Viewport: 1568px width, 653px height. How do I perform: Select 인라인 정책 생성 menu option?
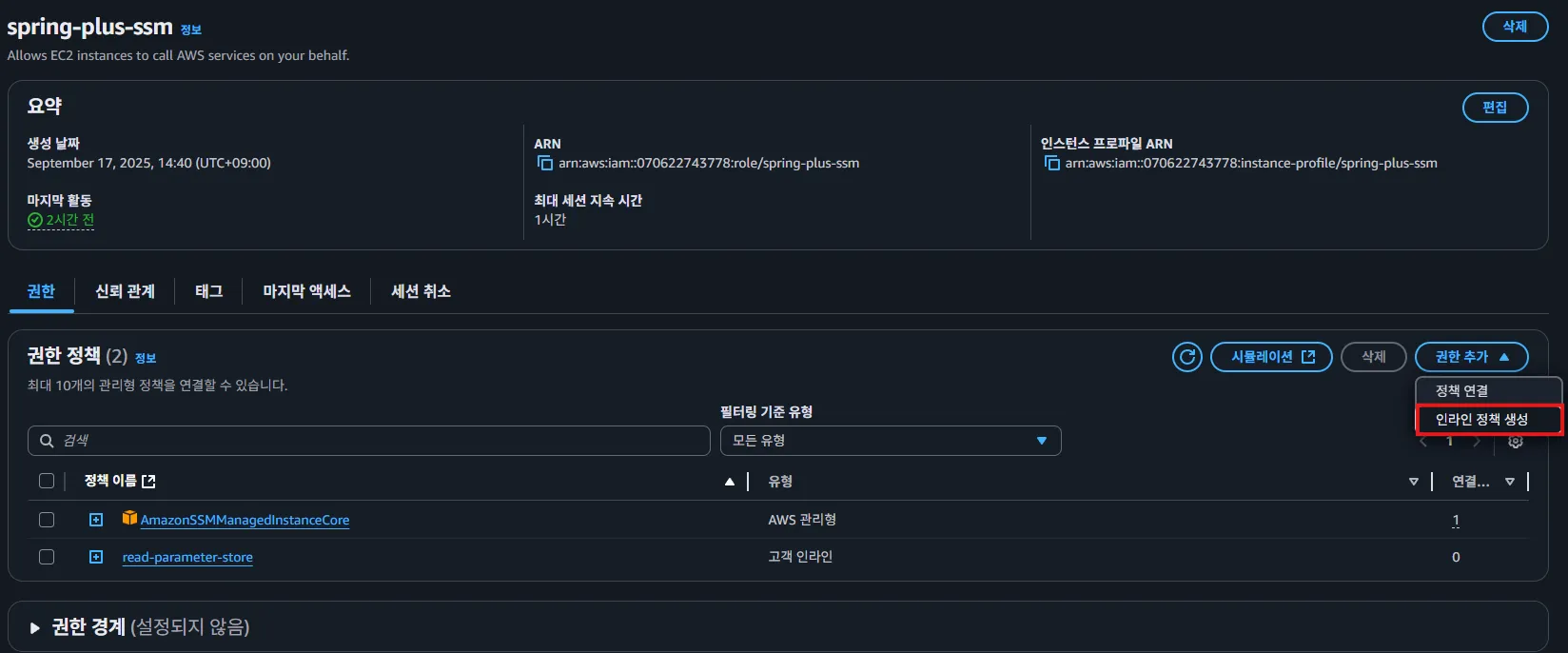(1481, 420)
